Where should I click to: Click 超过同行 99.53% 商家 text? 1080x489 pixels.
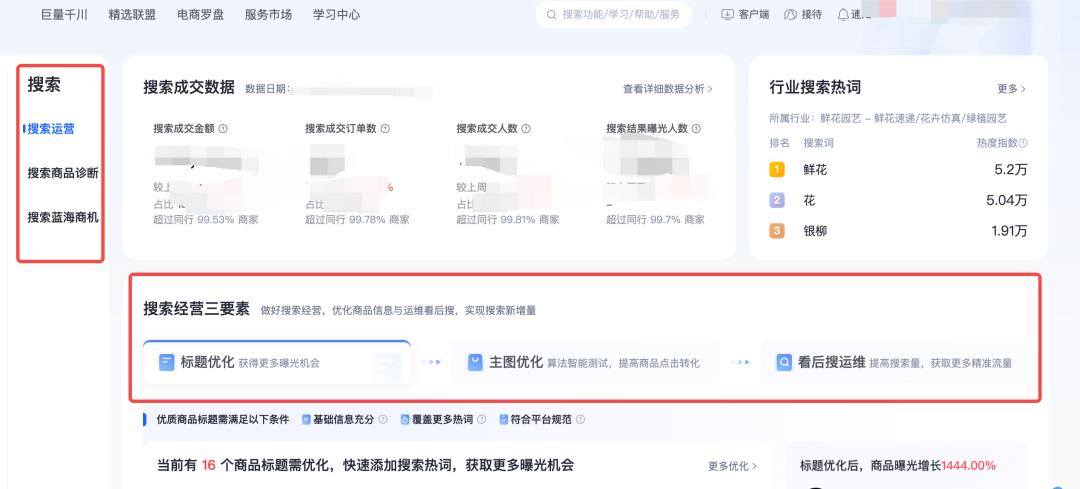tap(206, 220)
